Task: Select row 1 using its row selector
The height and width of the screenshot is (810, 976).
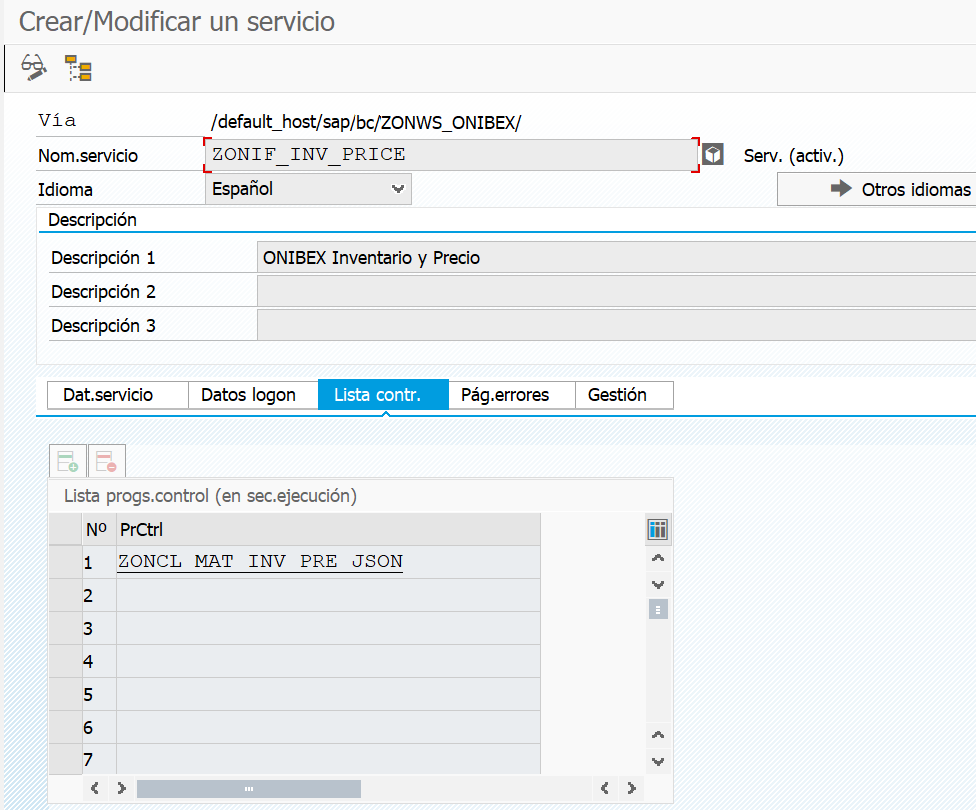Action: pyautogui.click(x=65, y=562)
